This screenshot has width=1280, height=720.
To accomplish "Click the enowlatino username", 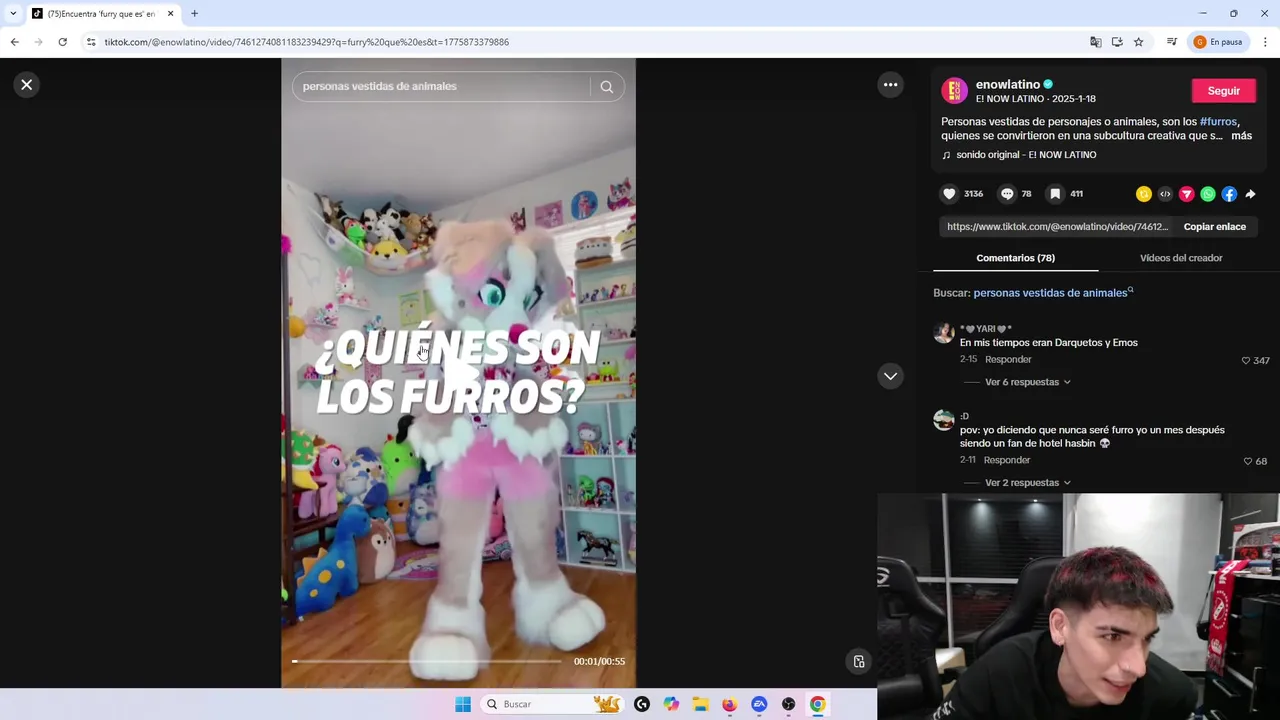I will point(1007,85).
